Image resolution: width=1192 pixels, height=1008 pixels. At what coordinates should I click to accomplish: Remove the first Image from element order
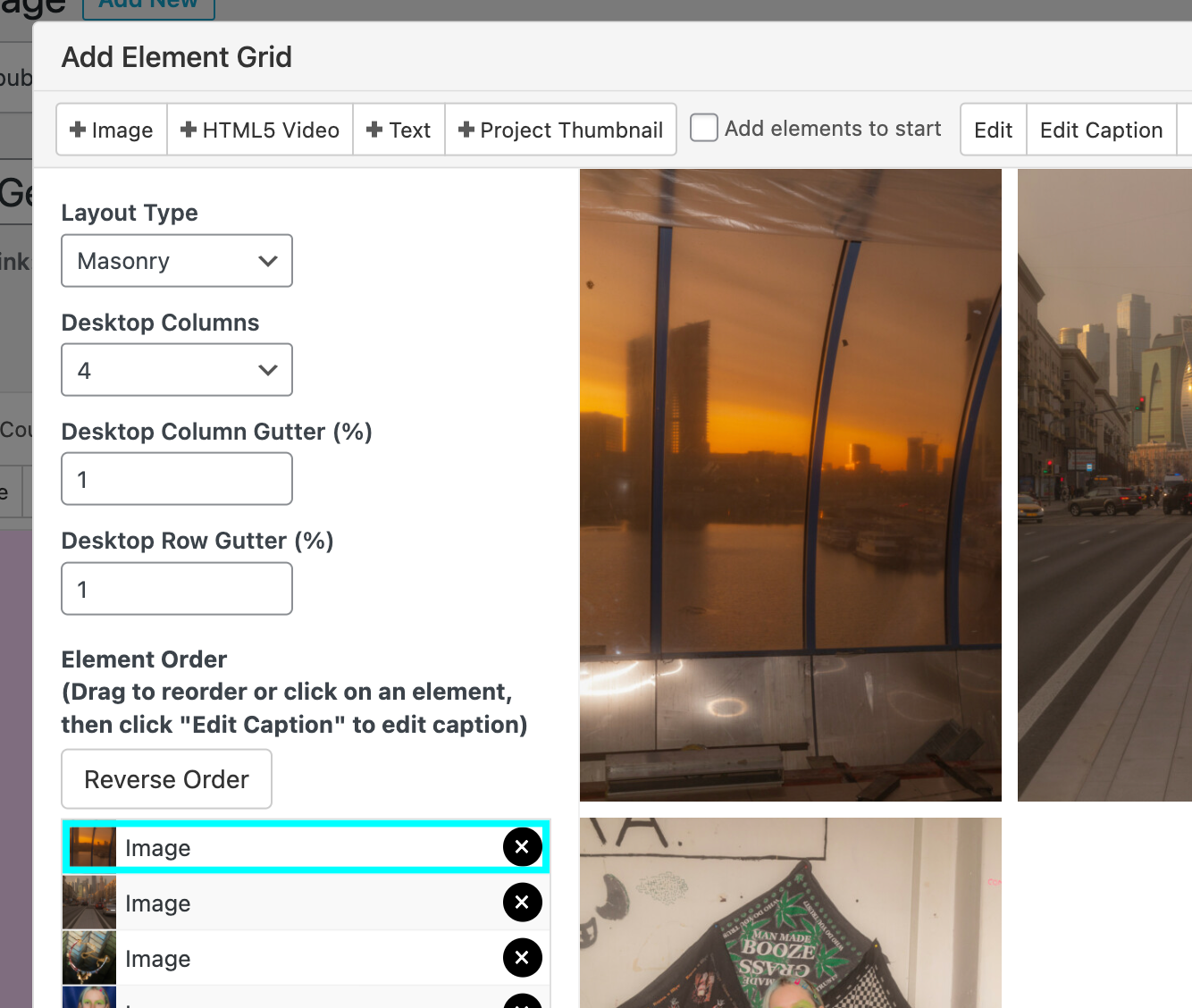[523, 847]
